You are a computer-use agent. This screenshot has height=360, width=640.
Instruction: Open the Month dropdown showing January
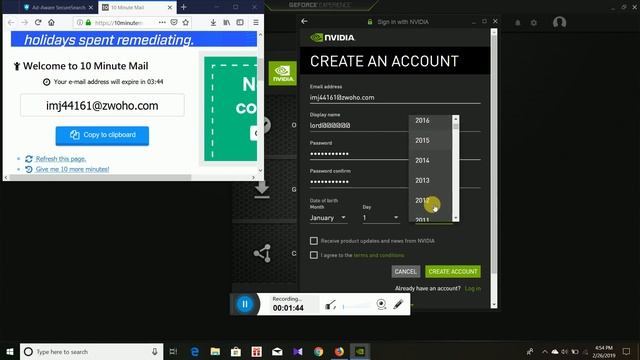(x=328, y=218)
